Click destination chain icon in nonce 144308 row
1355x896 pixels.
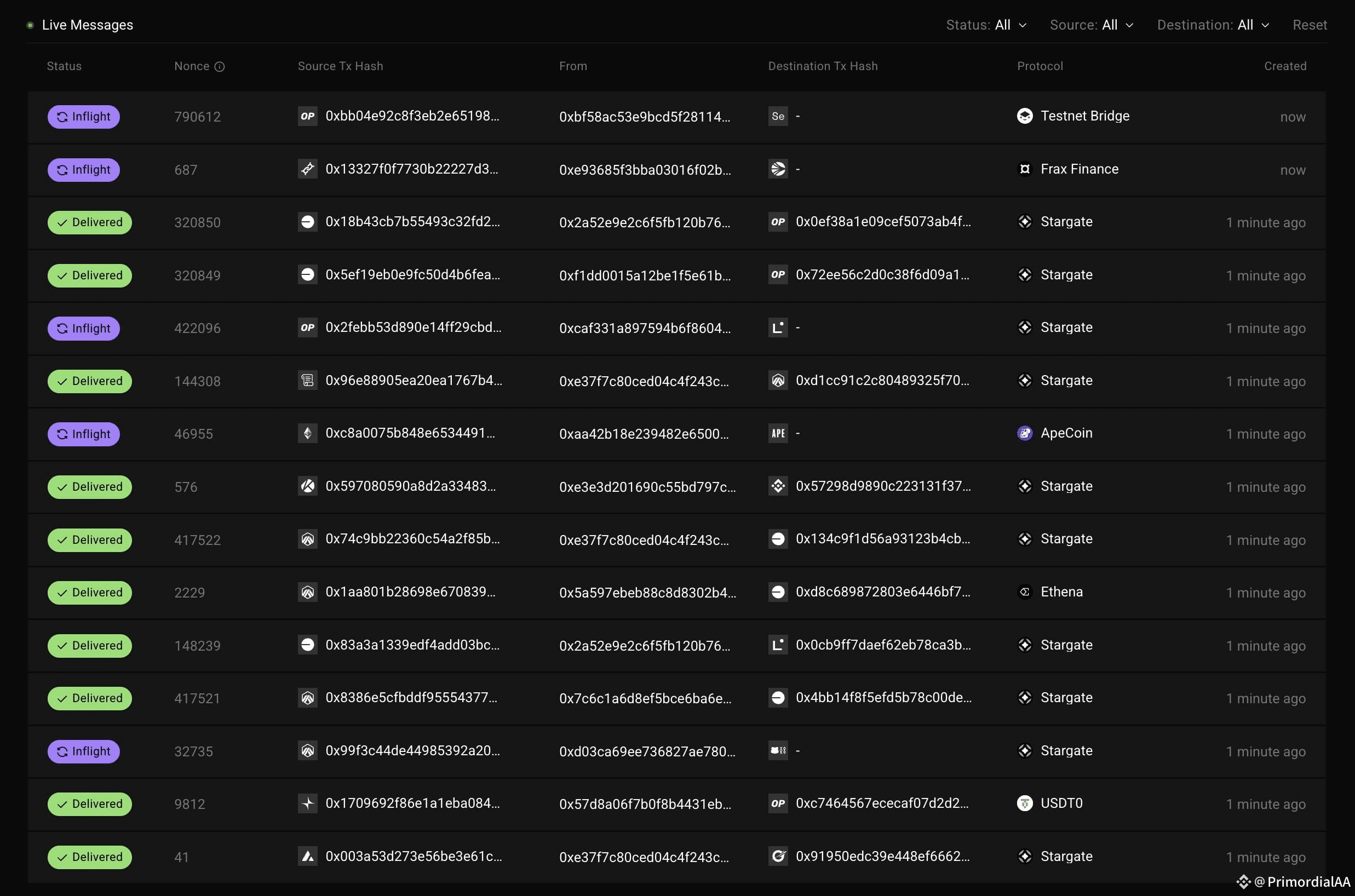[778, 380]
